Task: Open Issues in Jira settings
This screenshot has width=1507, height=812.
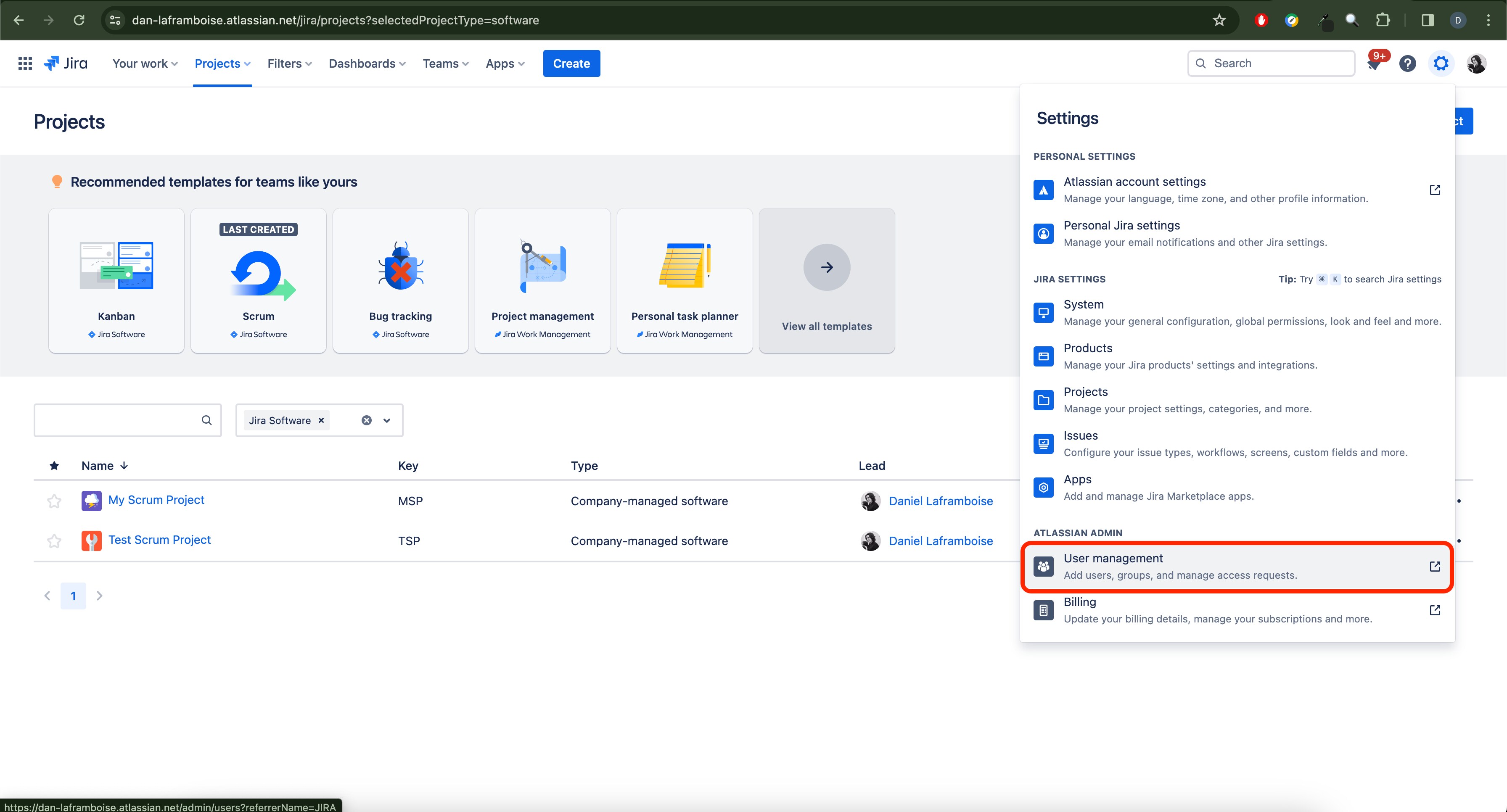Action: (x=1237, y=444)
